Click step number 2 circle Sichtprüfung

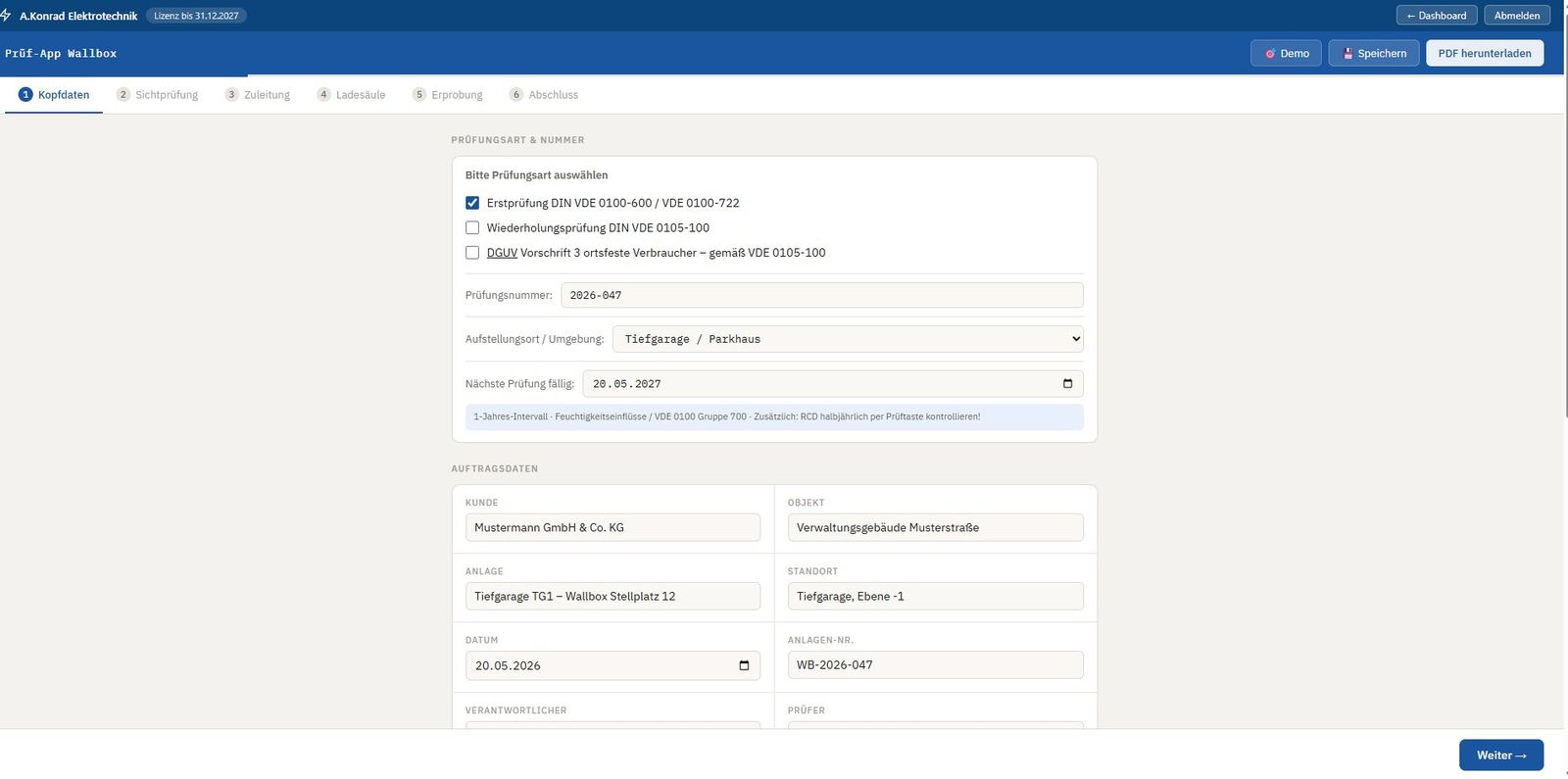point(123,94)
